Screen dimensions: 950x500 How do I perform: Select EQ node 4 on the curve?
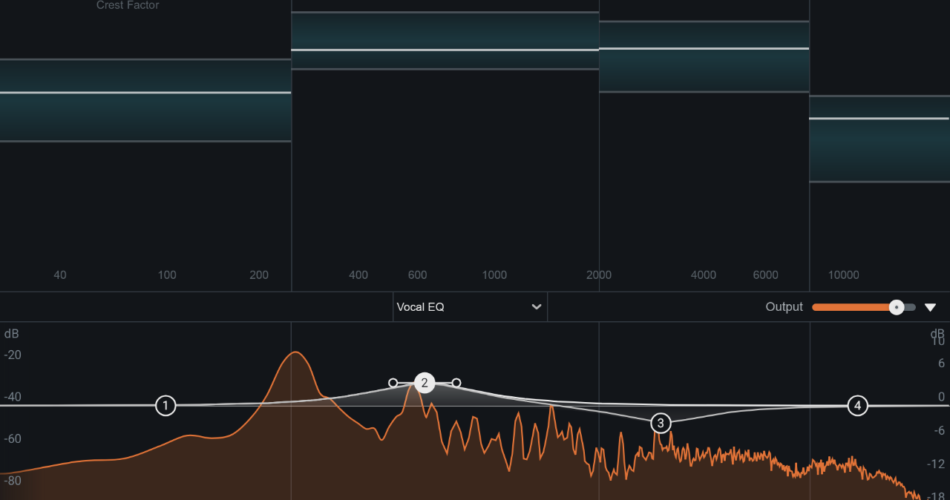(857, 405)
